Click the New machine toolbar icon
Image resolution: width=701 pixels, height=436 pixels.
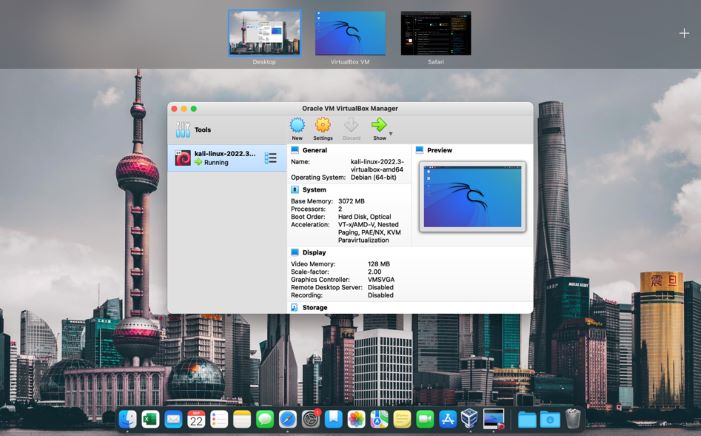[x=297, y=126]
